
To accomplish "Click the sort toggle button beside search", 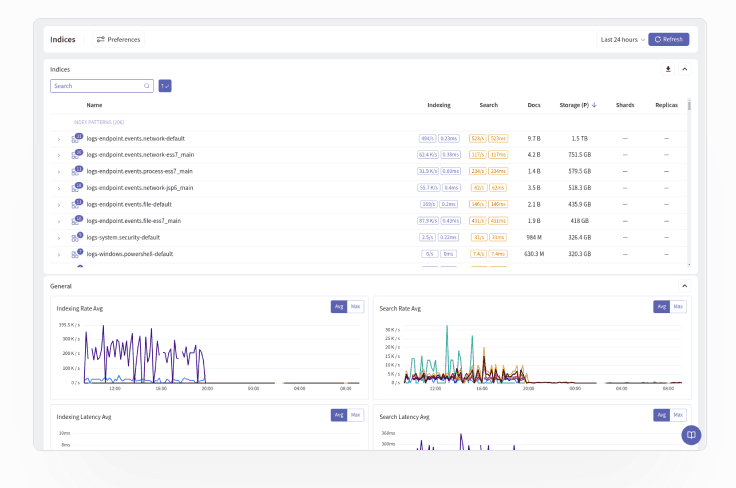I will (165, 86).
